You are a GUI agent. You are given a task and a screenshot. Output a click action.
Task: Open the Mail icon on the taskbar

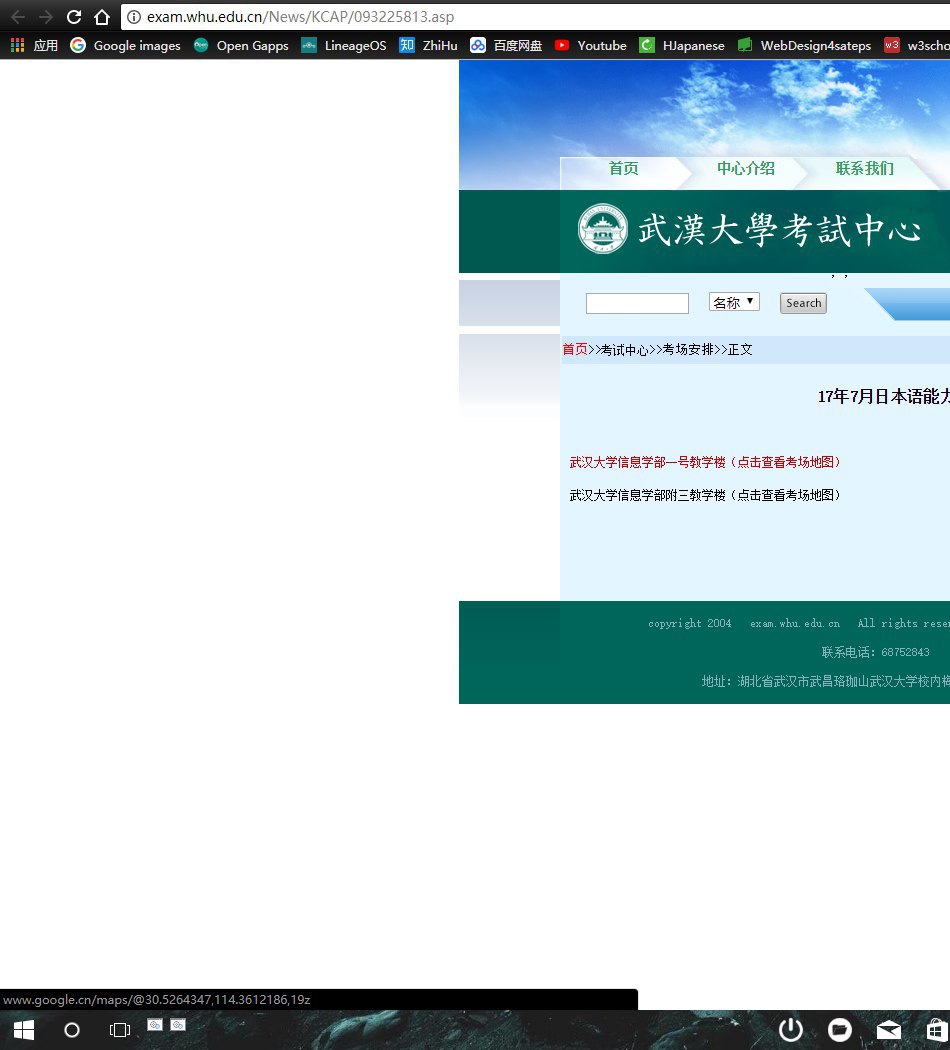888,1030
